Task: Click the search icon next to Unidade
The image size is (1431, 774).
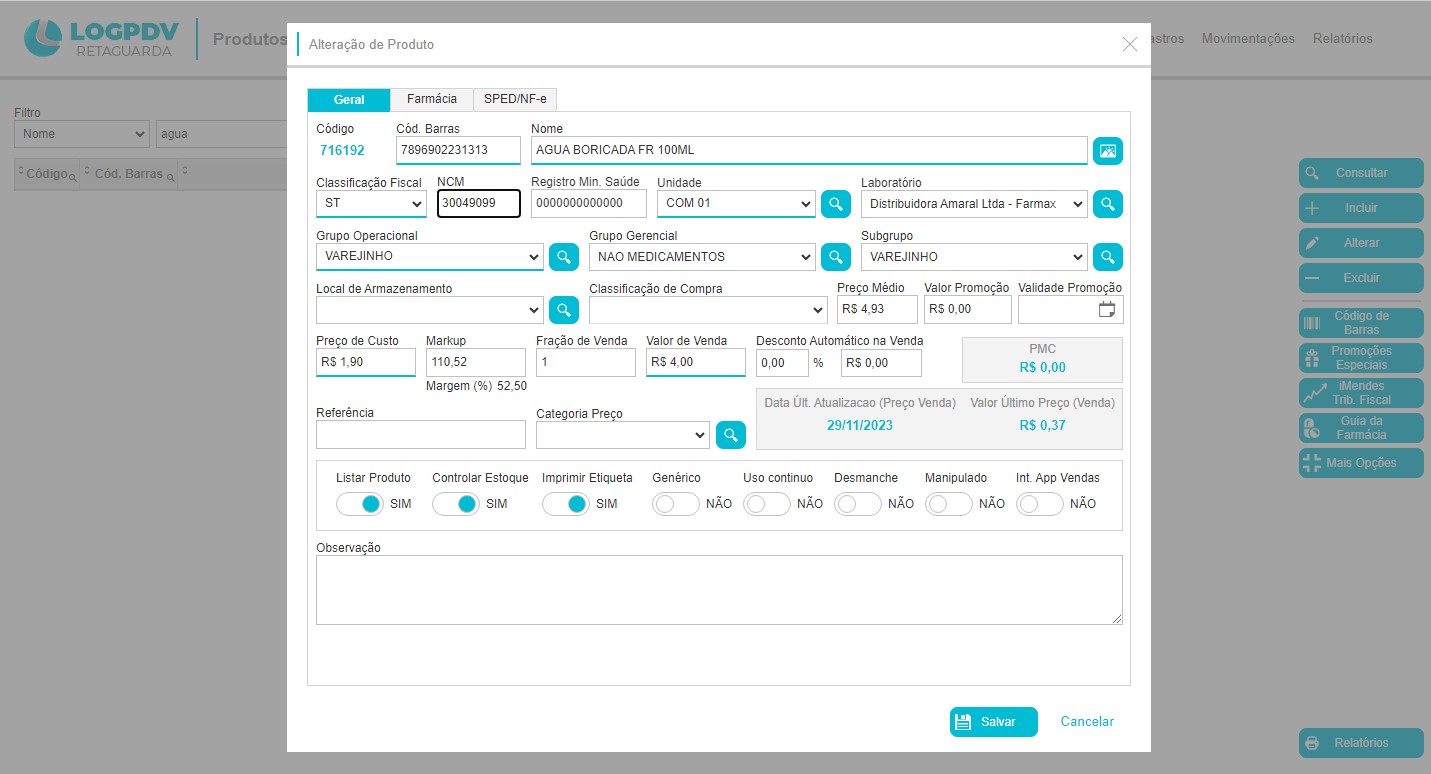Action: click(835, 204)
